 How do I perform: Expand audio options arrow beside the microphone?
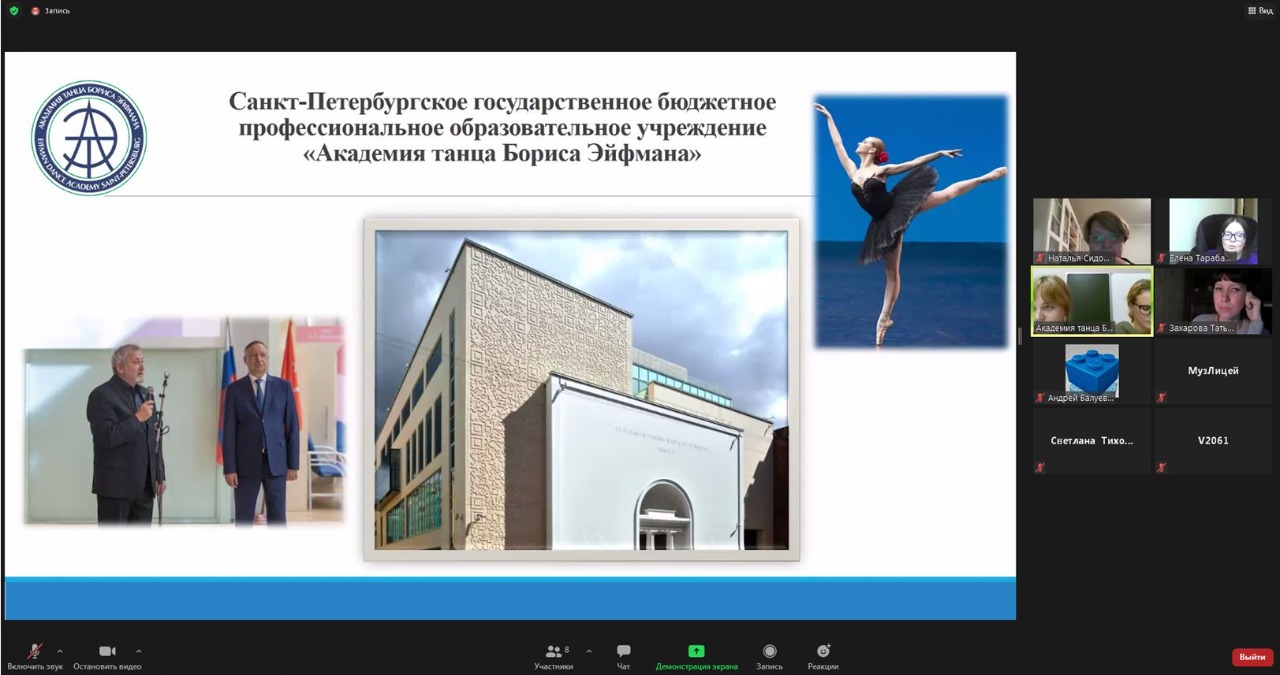(60, 652)
